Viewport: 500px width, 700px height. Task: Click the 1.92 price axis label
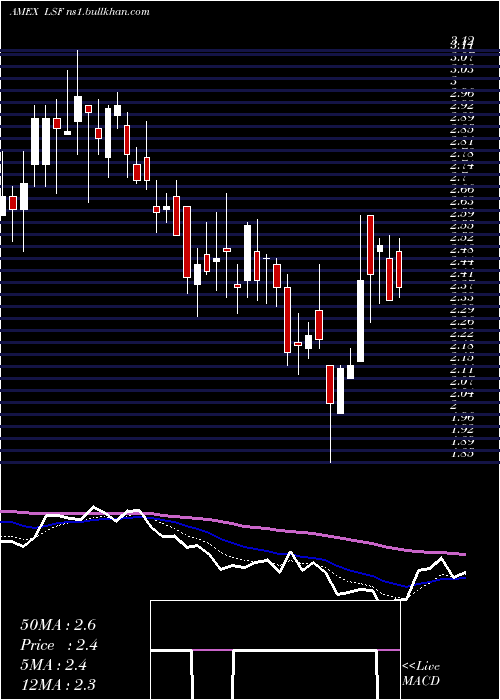tap(462, 430)
